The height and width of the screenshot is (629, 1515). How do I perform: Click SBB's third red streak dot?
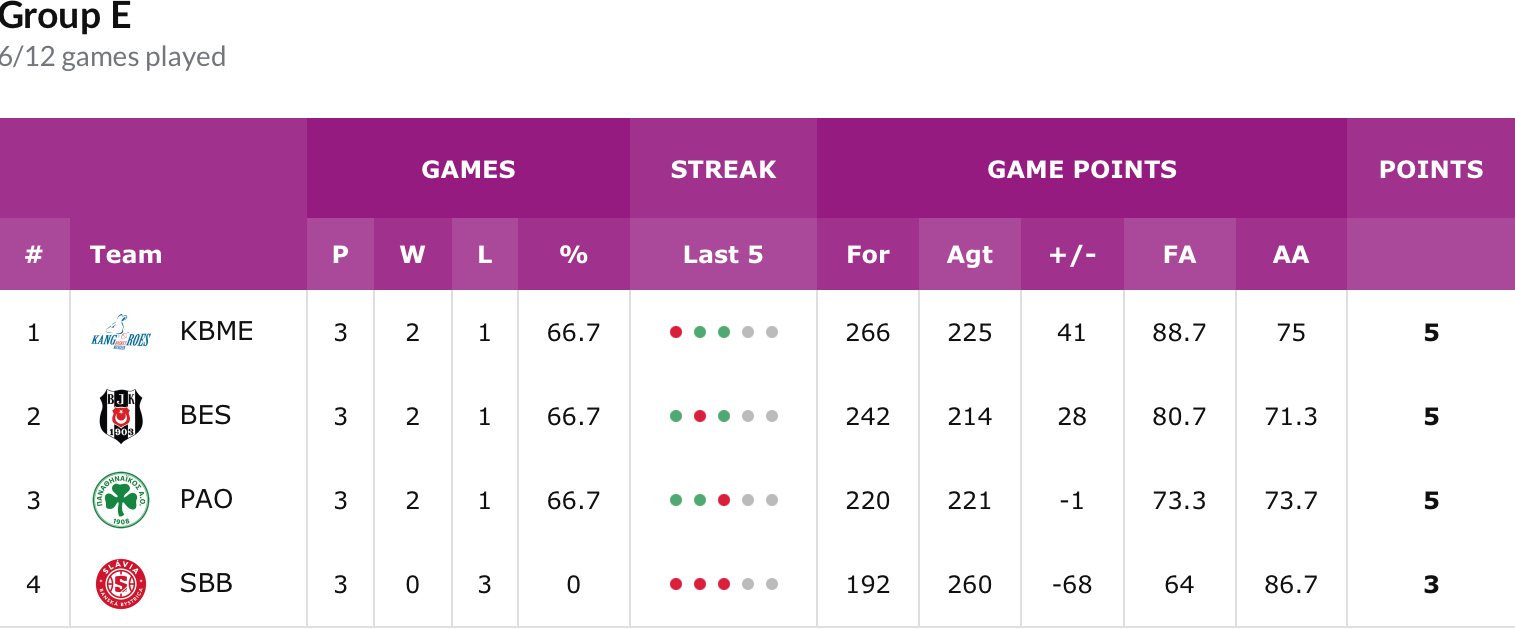[724, 584]
